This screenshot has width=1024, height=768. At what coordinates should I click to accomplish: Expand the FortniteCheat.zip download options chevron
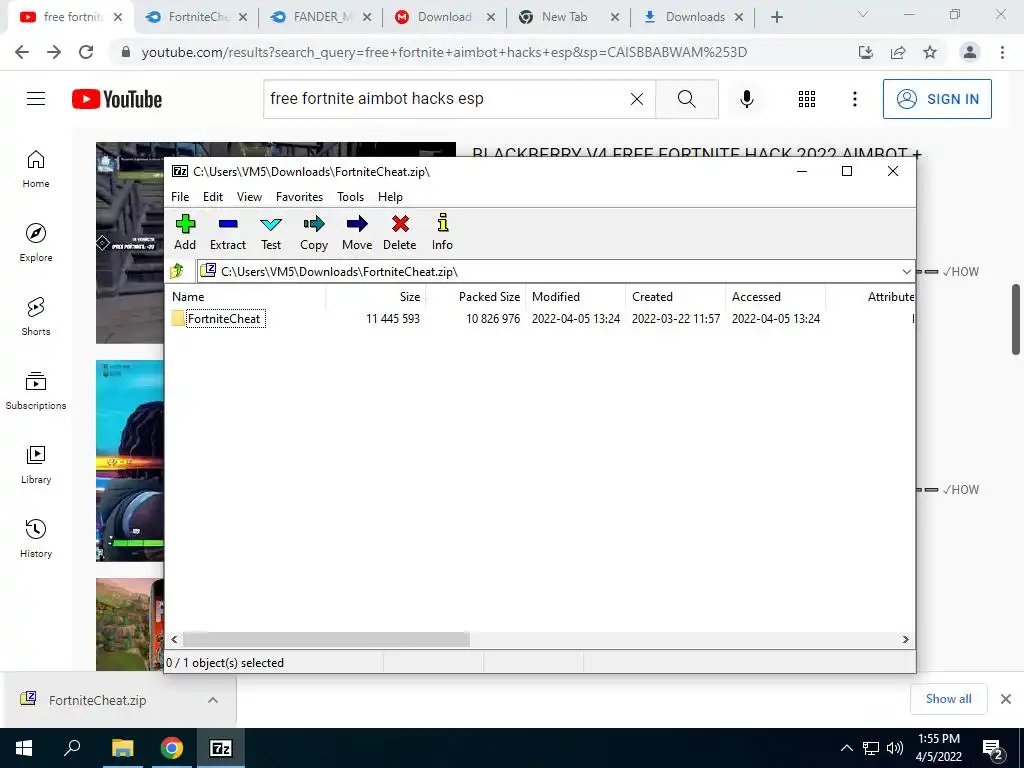[x=213, y=700]
